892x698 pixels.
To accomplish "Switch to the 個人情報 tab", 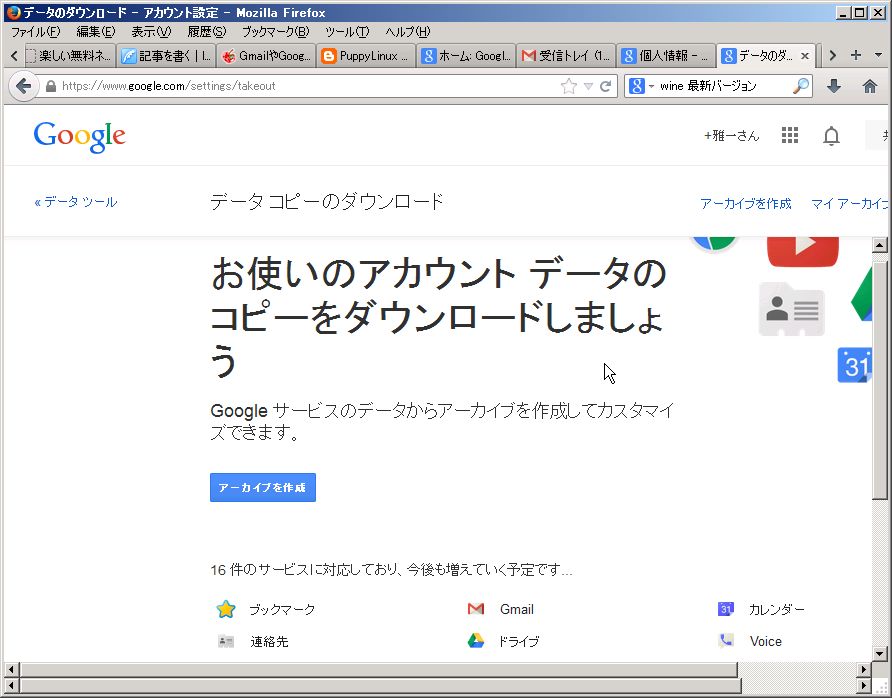I will (666, 56).
